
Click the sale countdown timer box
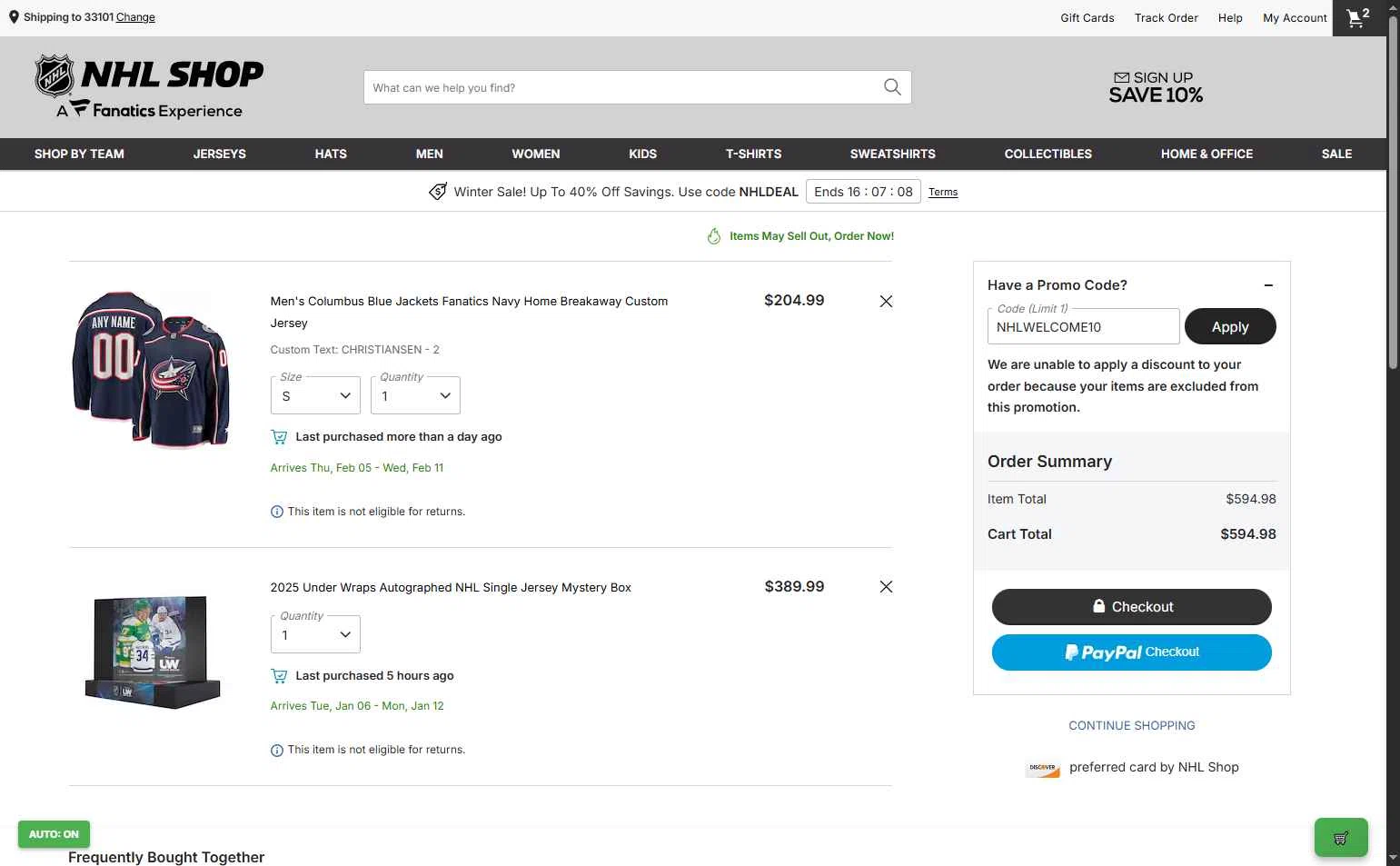tap(863, 192)
